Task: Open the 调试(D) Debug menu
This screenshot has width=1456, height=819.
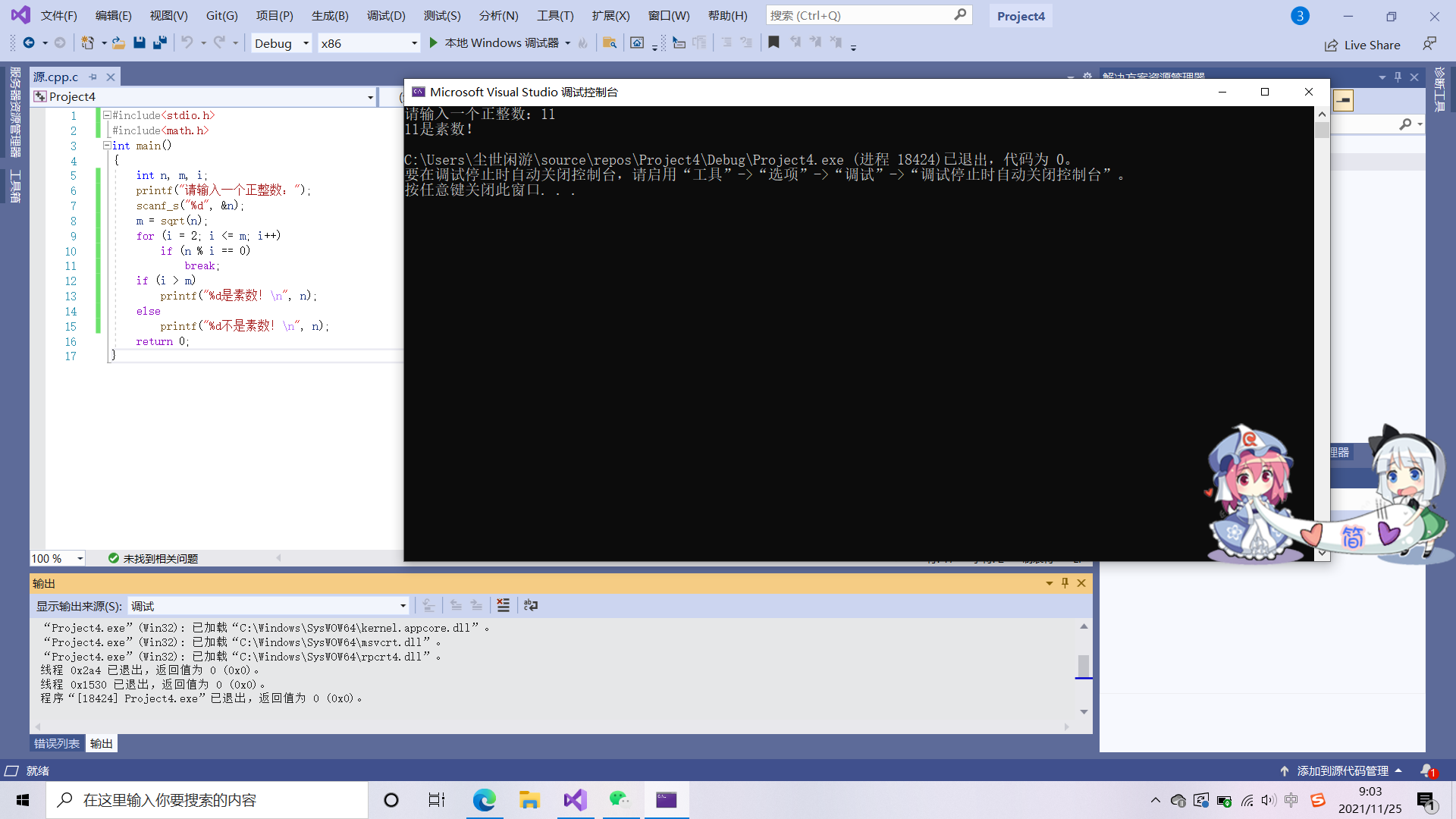Action: tap(386, 16)
